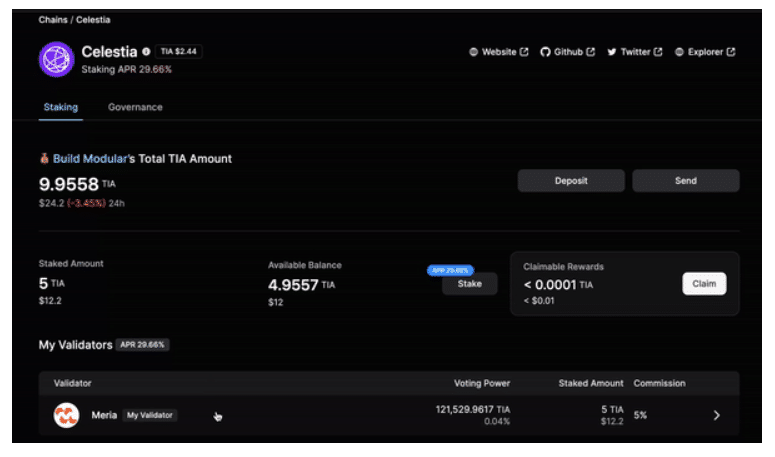The width and height of the screenshot is (775, 457).
Task: Click the 9.9558 TIA total amount
Action: [77, 184]
